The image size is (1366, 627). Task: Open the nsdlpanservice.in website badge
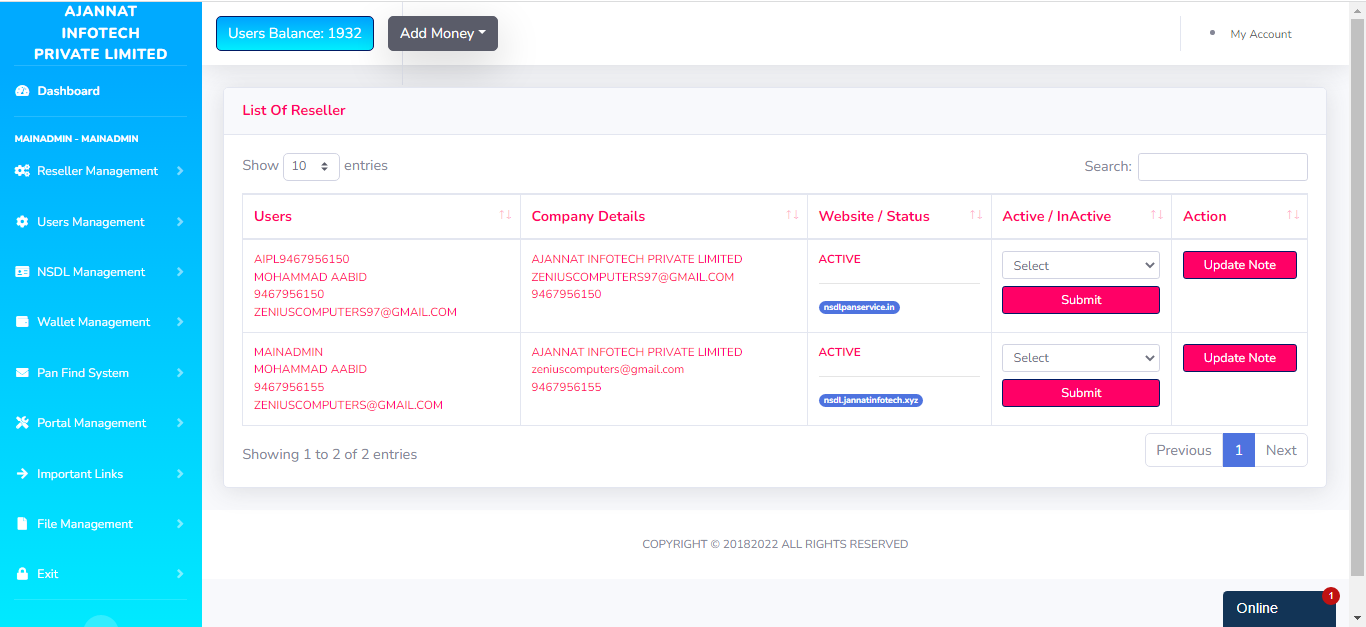859,308
